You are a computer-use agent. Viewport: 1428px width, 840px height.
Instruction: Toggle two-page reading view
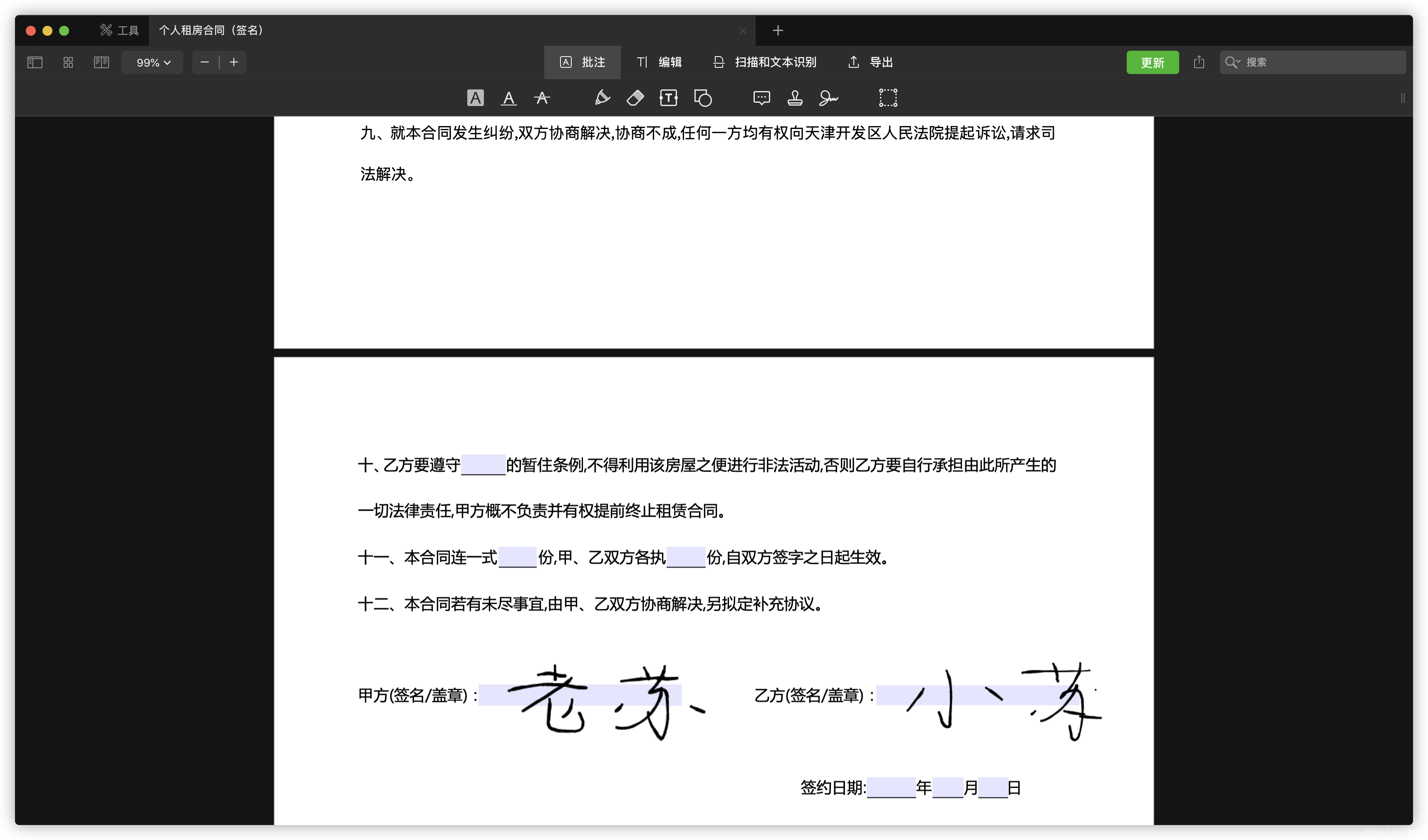(102, 62)
